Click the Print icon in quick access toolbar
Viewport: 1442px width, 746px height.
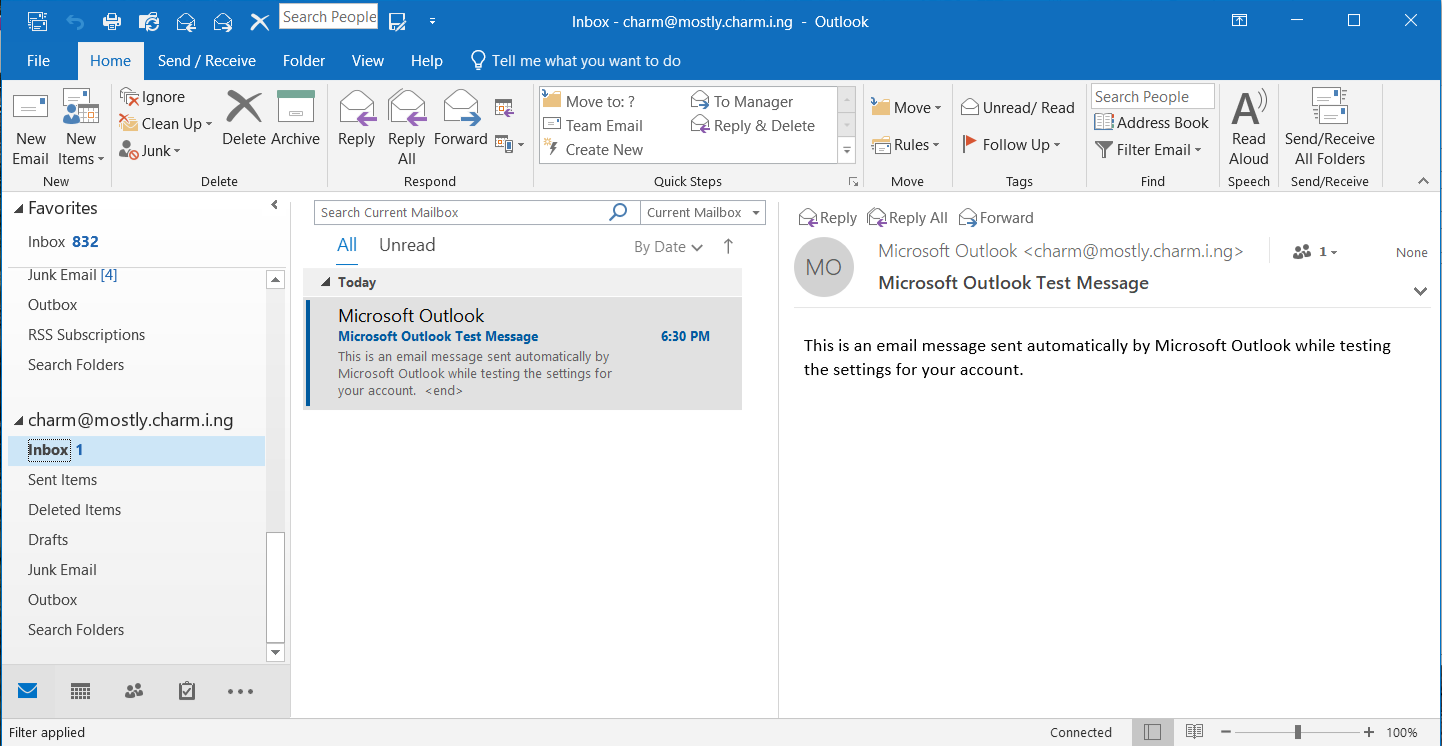tap(112, 20)
